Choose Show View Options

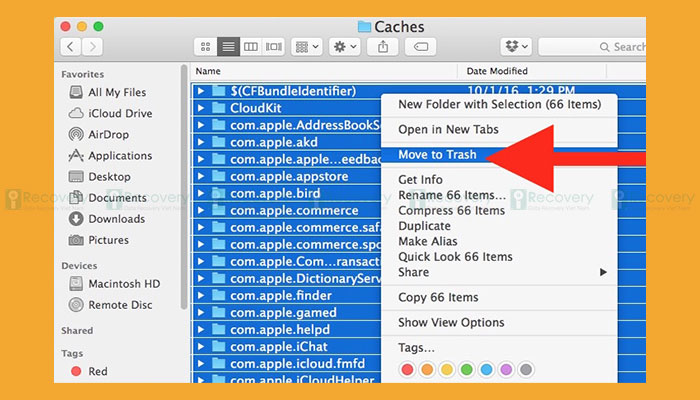tap(499, 322)
